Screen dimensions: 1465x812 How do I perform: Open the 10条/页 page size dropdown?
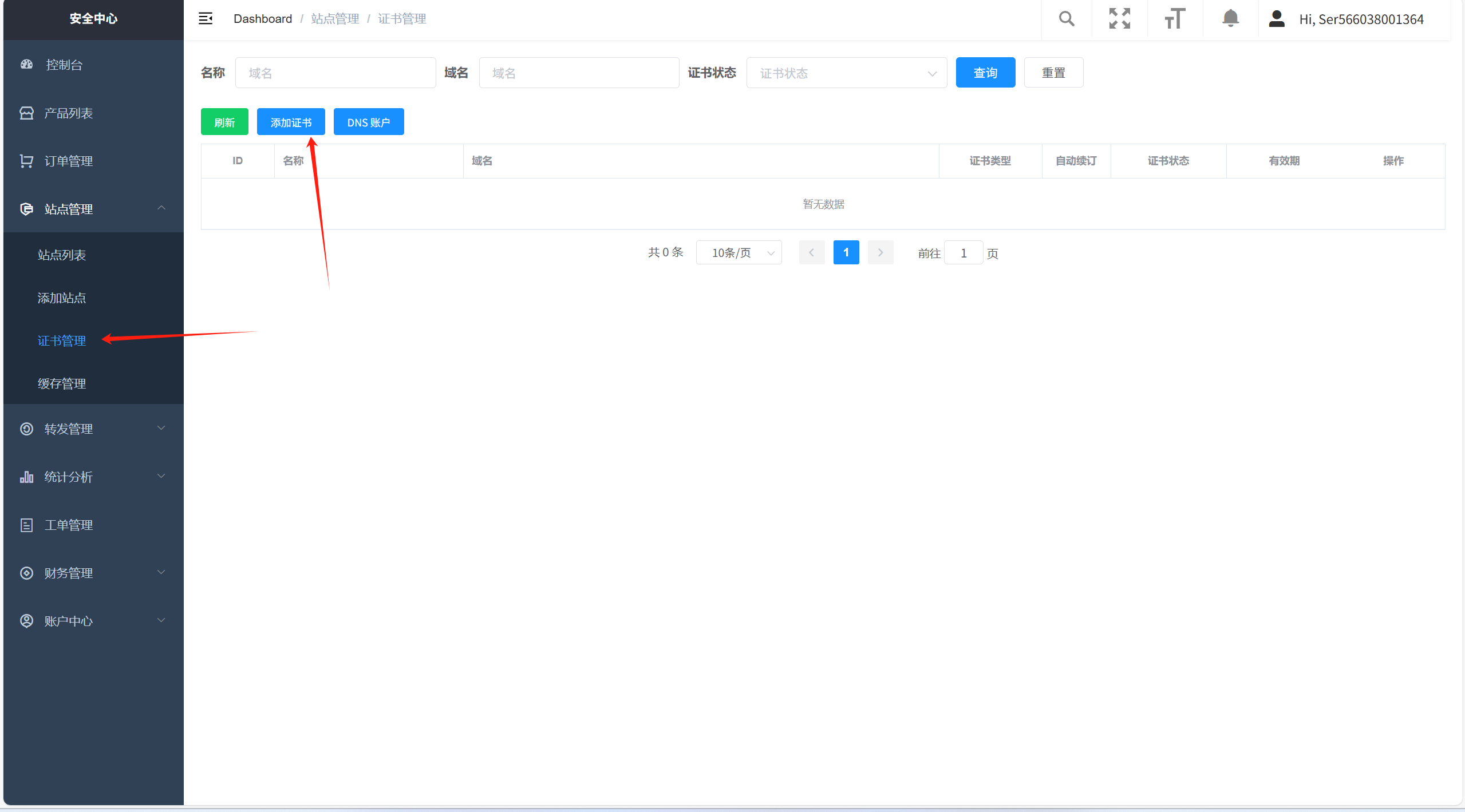point(739,252)
